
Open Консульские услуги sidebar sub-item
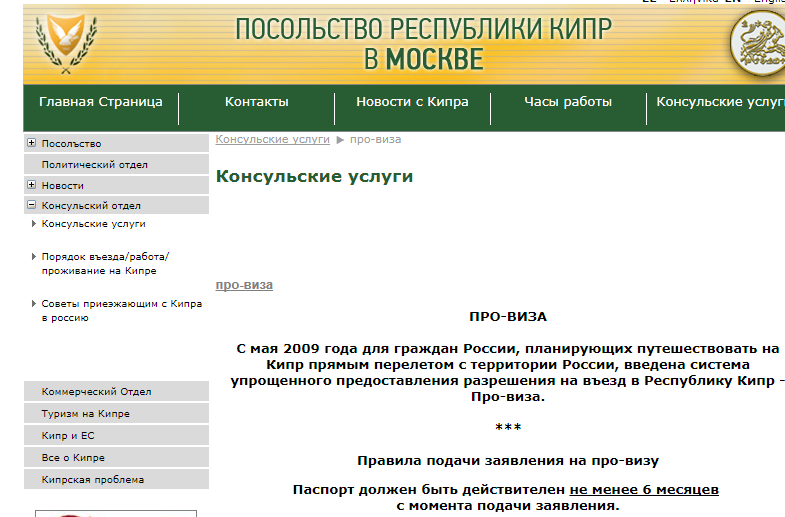[94, 224]
